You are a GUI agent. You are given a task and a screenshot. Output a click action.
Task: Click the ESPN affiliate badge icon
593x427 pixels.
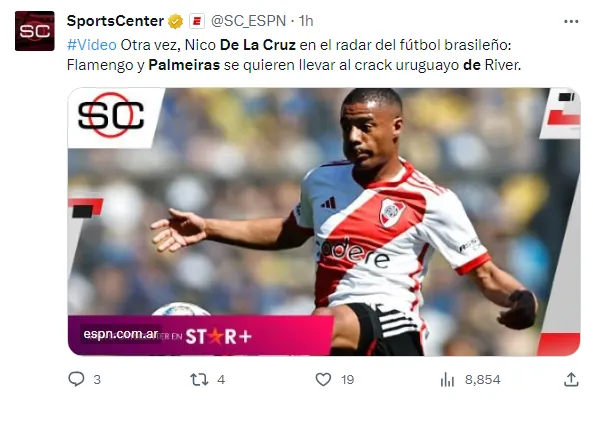pos(197,21)
